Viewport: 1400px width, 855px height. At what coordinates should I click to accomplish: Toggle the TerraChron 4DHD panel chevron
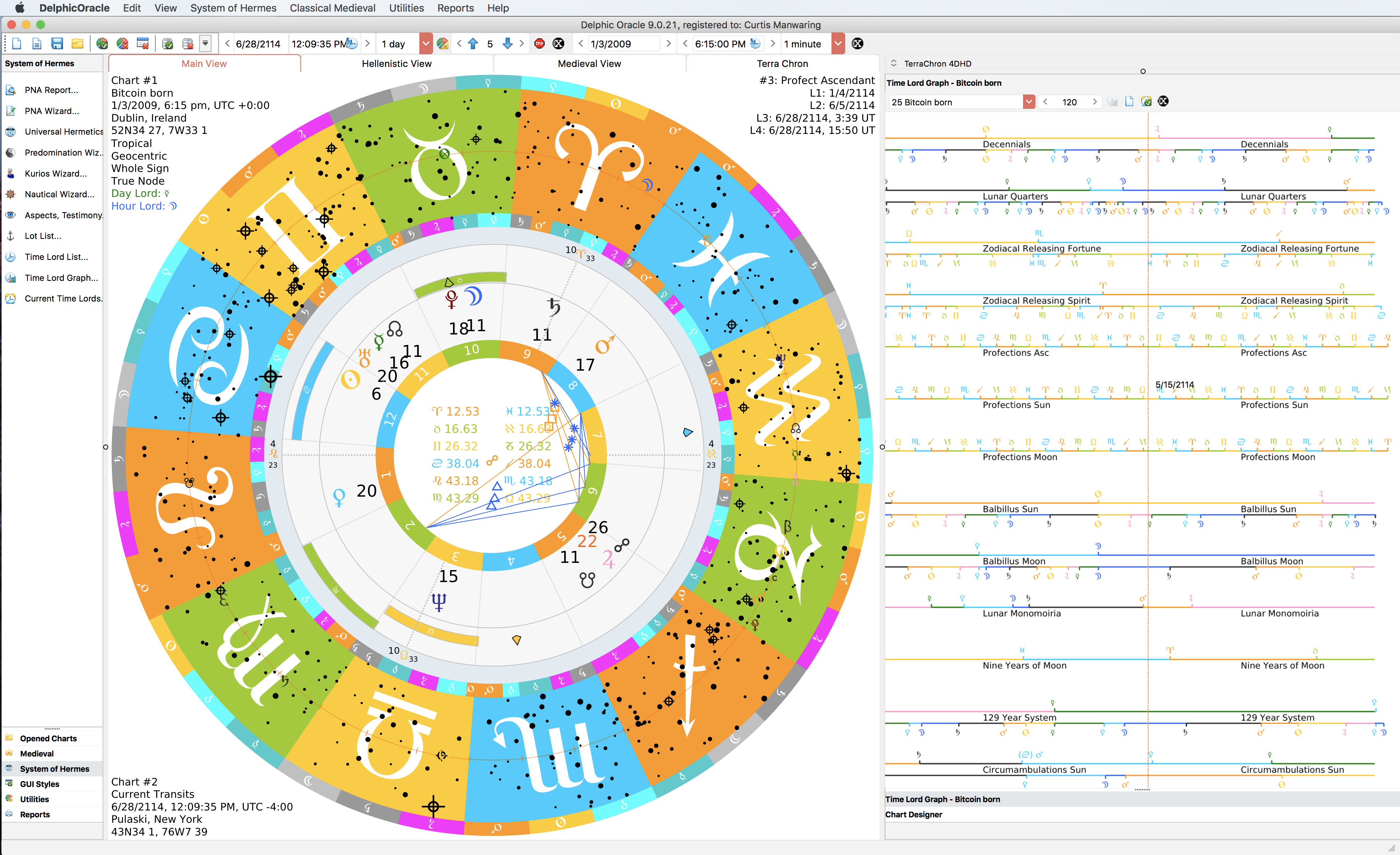(893, 64)
